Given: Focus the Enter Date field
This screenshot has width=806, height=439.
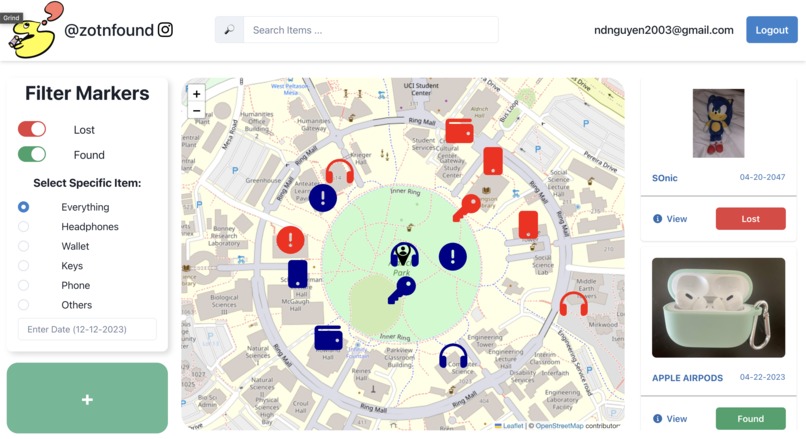Looking at the screenshot, I should 87,329.
